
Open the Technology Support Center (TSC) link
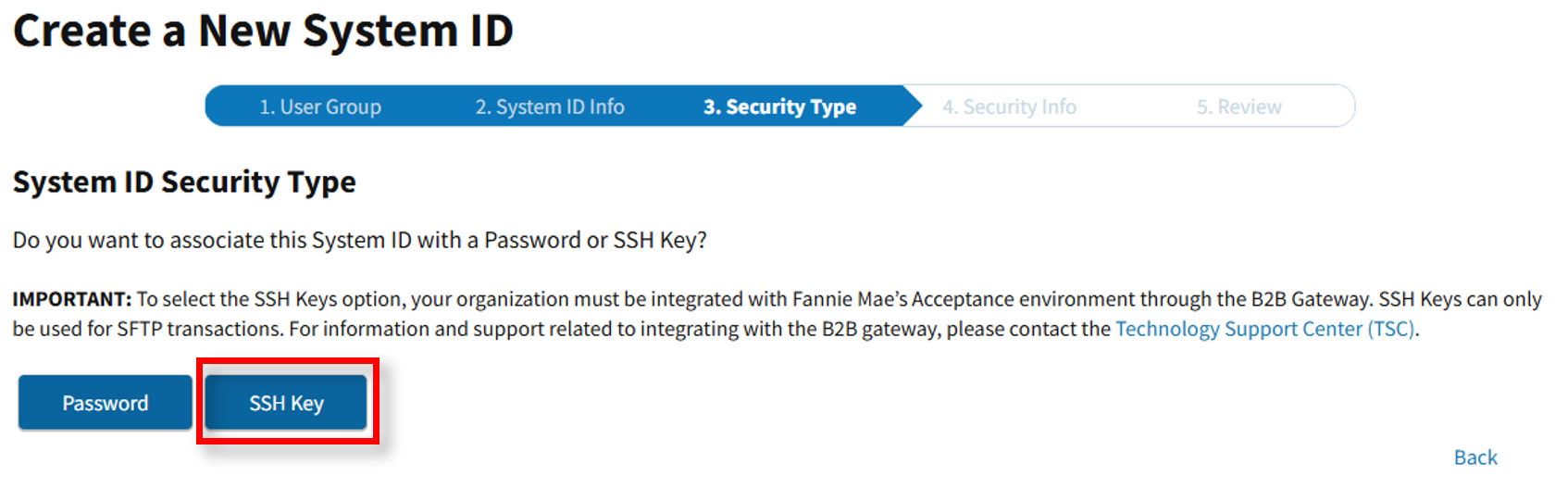click(1264, 329)
